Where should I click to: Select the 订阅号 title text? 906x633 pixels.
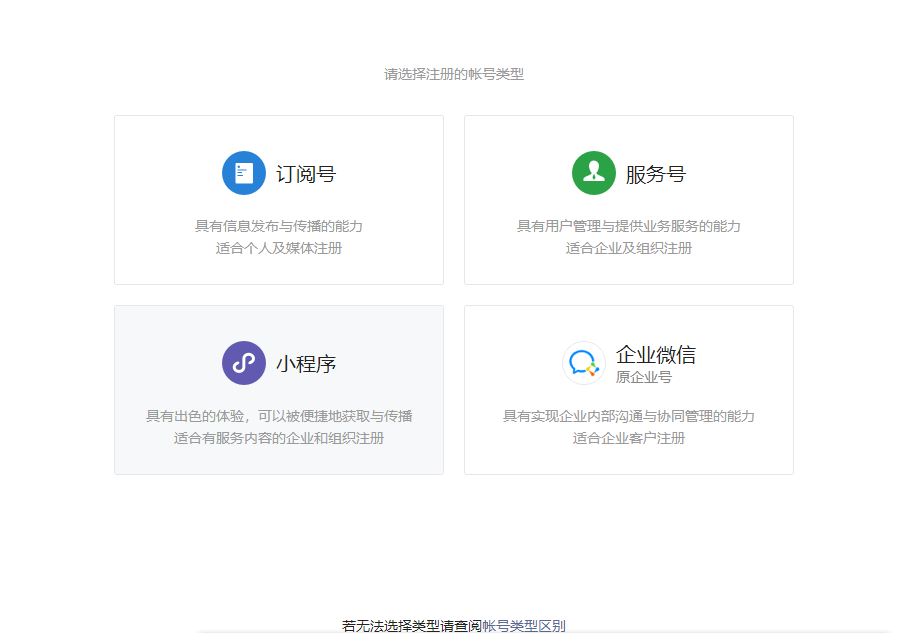click(x=306, y=174)
